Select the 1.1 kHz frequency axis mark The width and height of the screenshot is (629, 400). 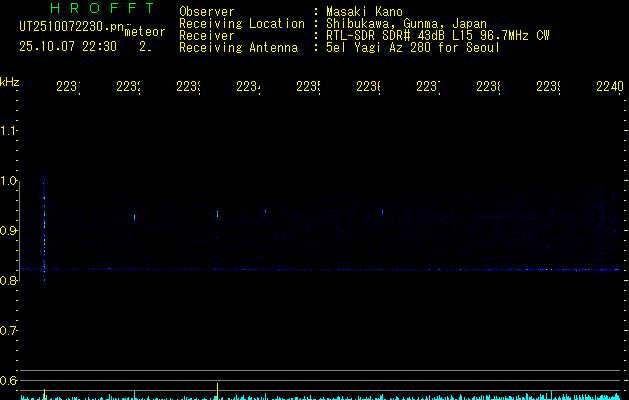(9, 131)
